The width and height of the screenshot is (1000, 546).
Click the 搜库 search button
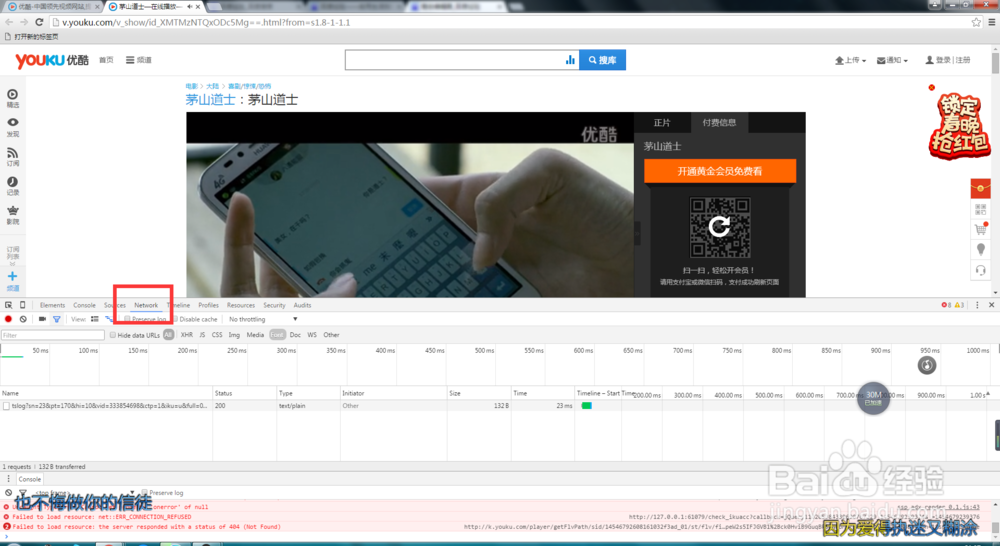[x=603, y=60]
